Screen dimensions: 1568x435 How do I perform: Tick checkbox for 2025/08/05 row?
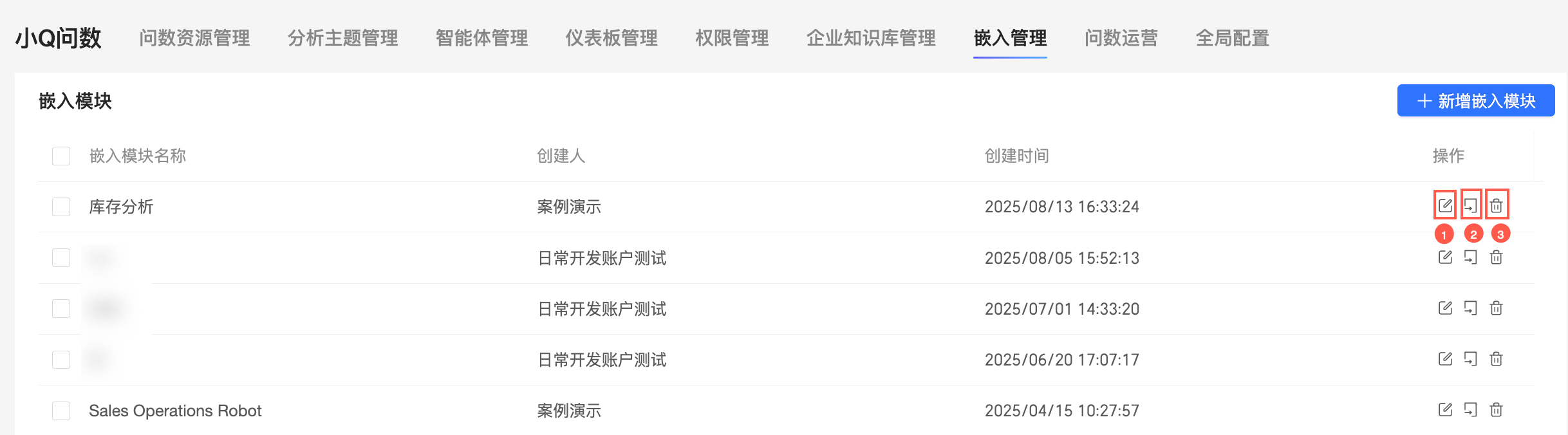tap(61, 257)
